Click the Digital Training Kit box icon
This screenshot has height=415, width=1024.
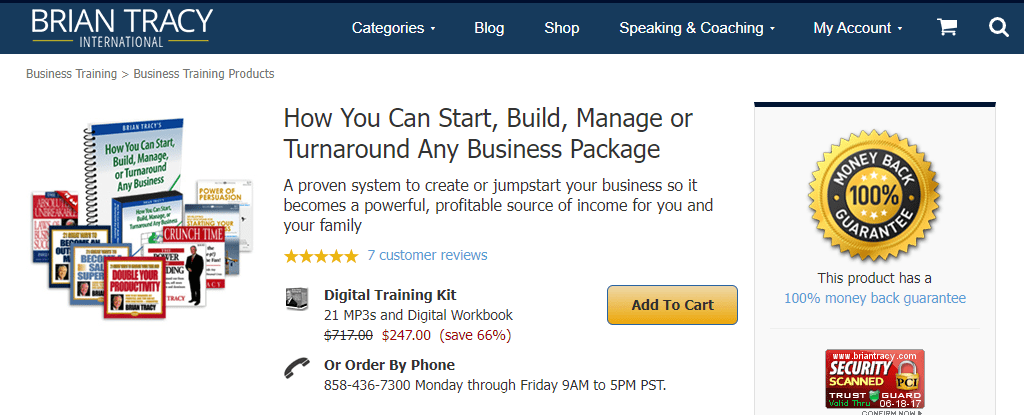click(296, 297)
